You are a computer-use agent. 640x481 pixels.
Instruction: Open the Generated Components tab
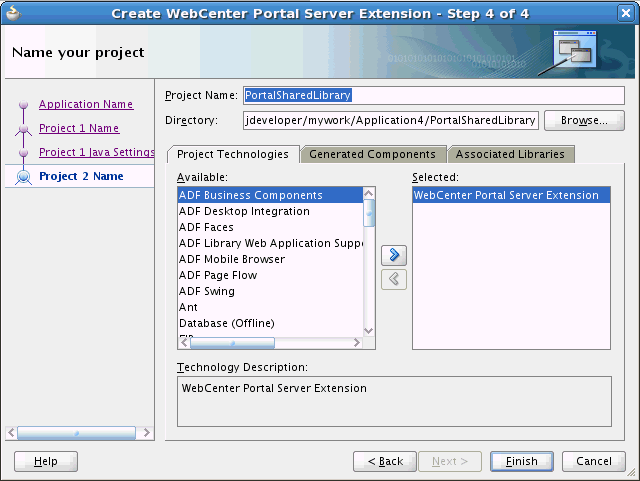372,154
